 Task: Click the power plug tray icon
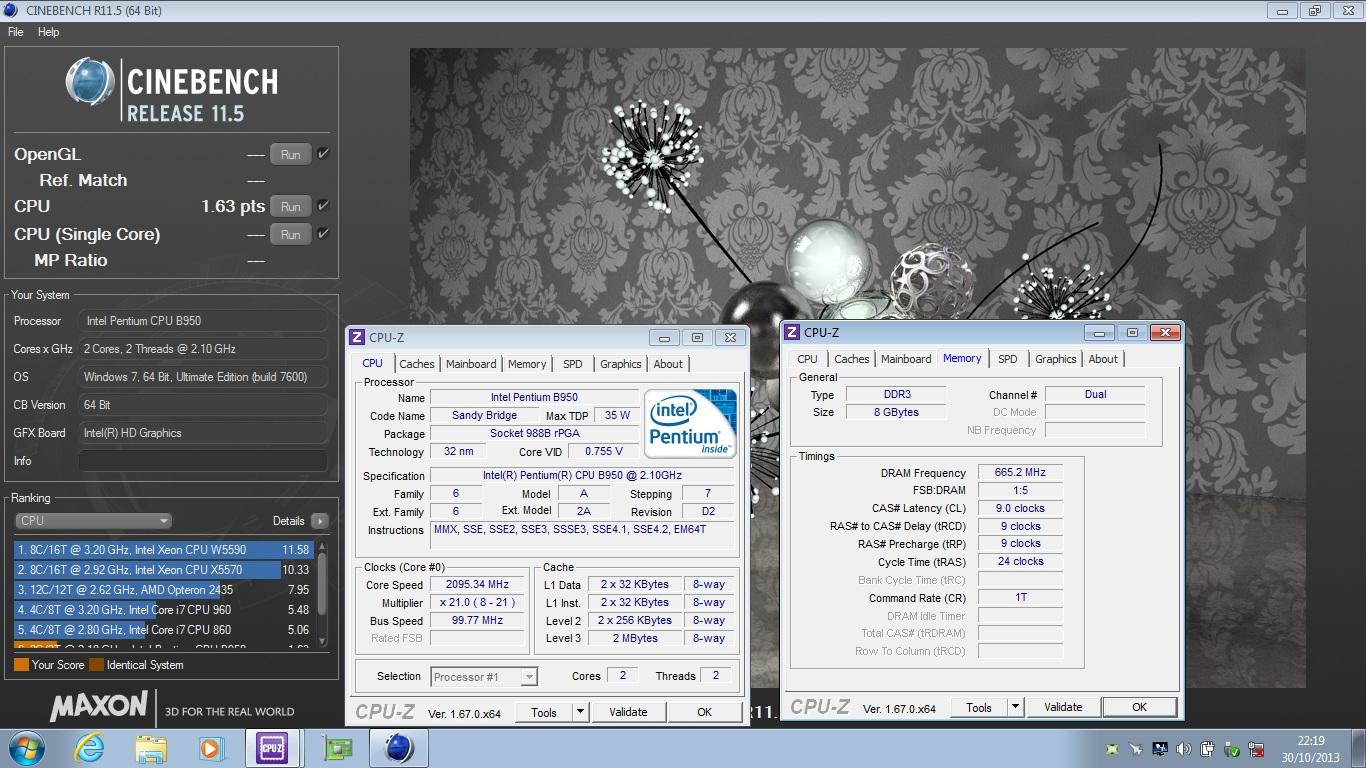point(1208,749)
